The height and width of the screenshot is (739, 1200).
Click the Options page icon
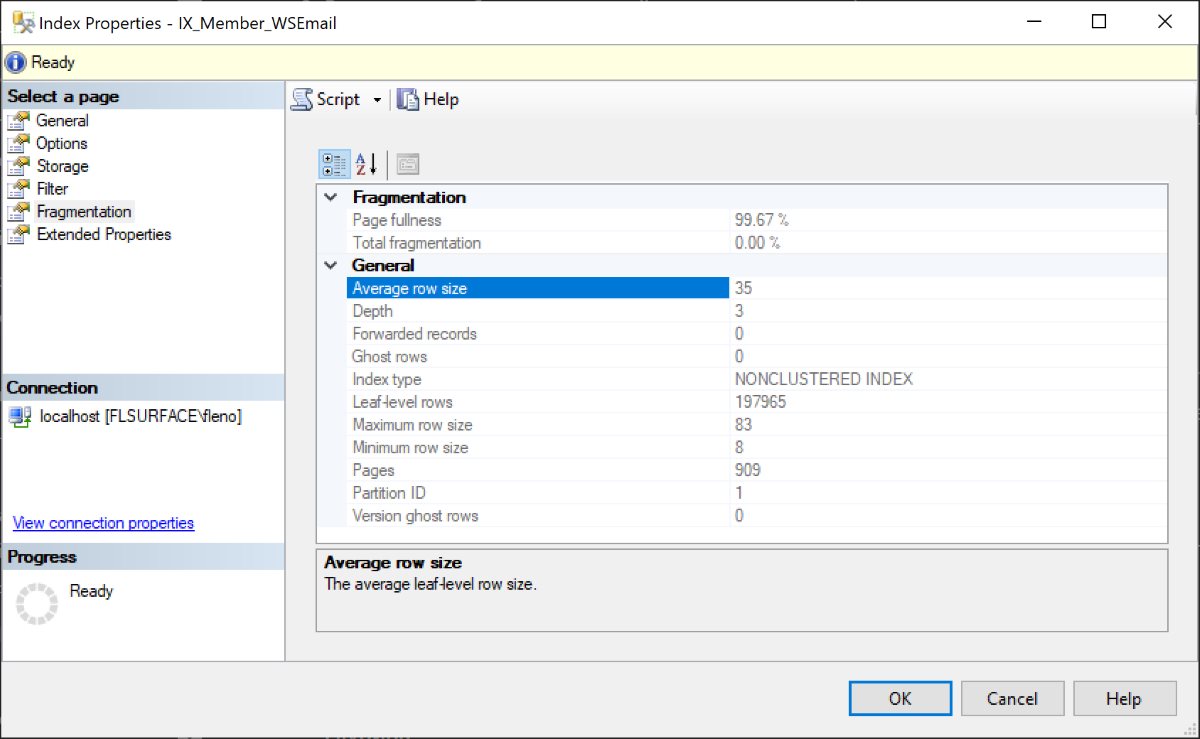pos(18,143)
